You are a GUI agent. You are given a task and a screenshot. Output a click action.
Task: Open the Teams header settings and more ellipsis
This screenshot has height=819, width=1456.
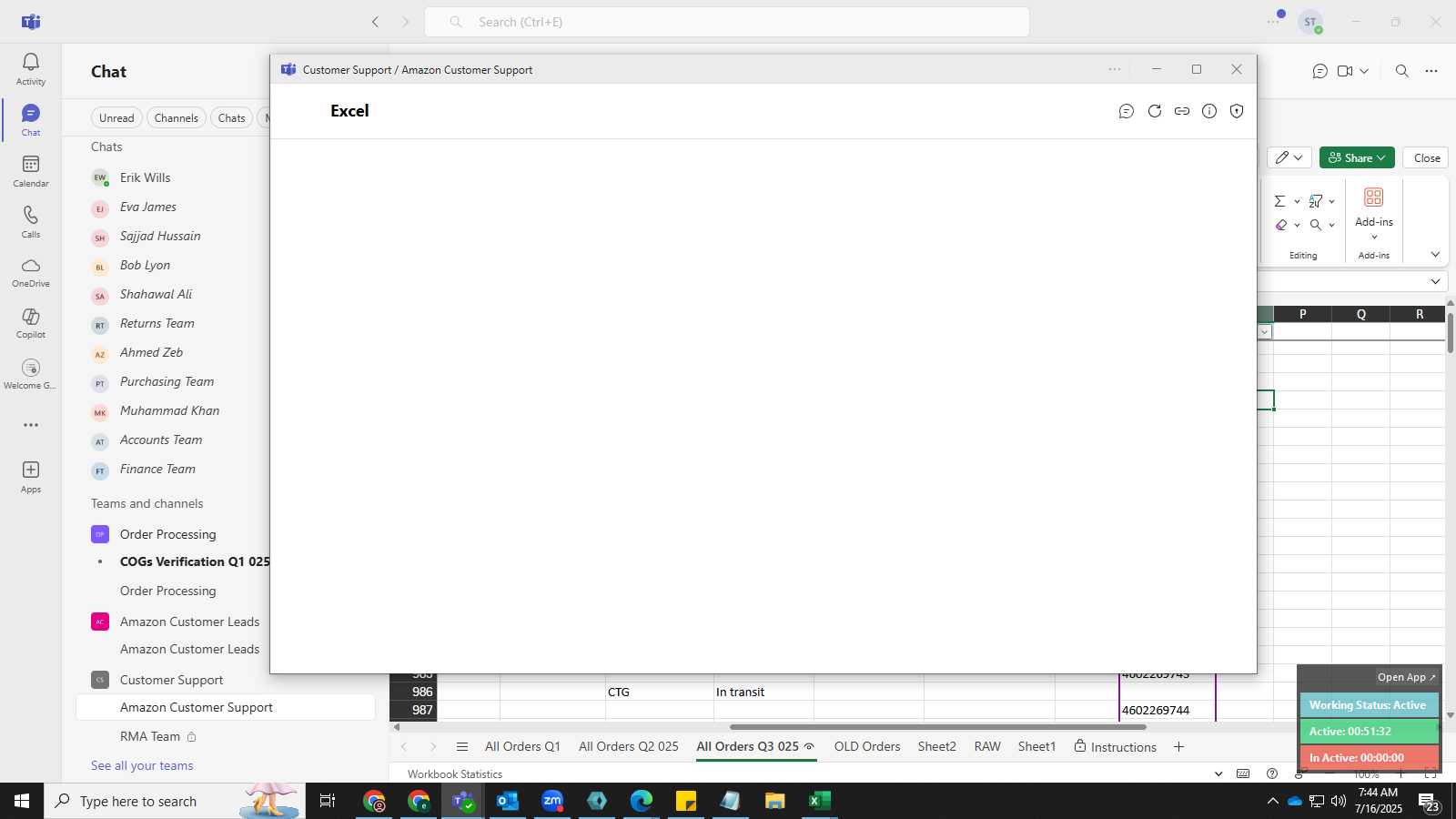pos(1273,21)
